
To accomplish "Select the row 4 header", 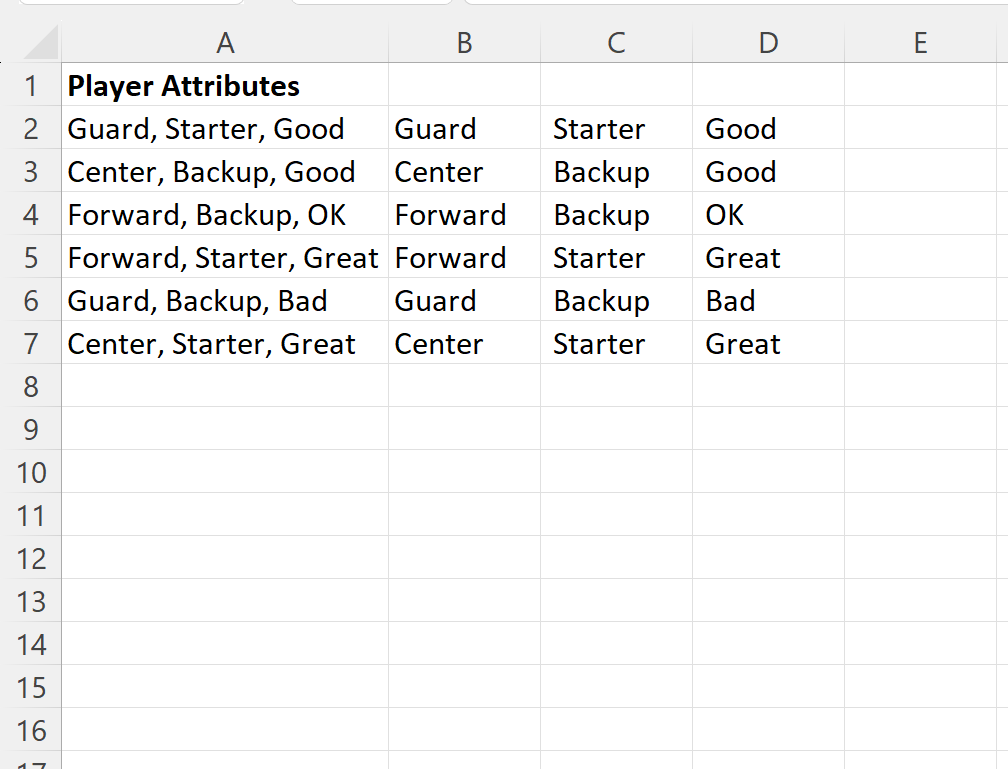I will pyautogui.click(x=31, y=215).
